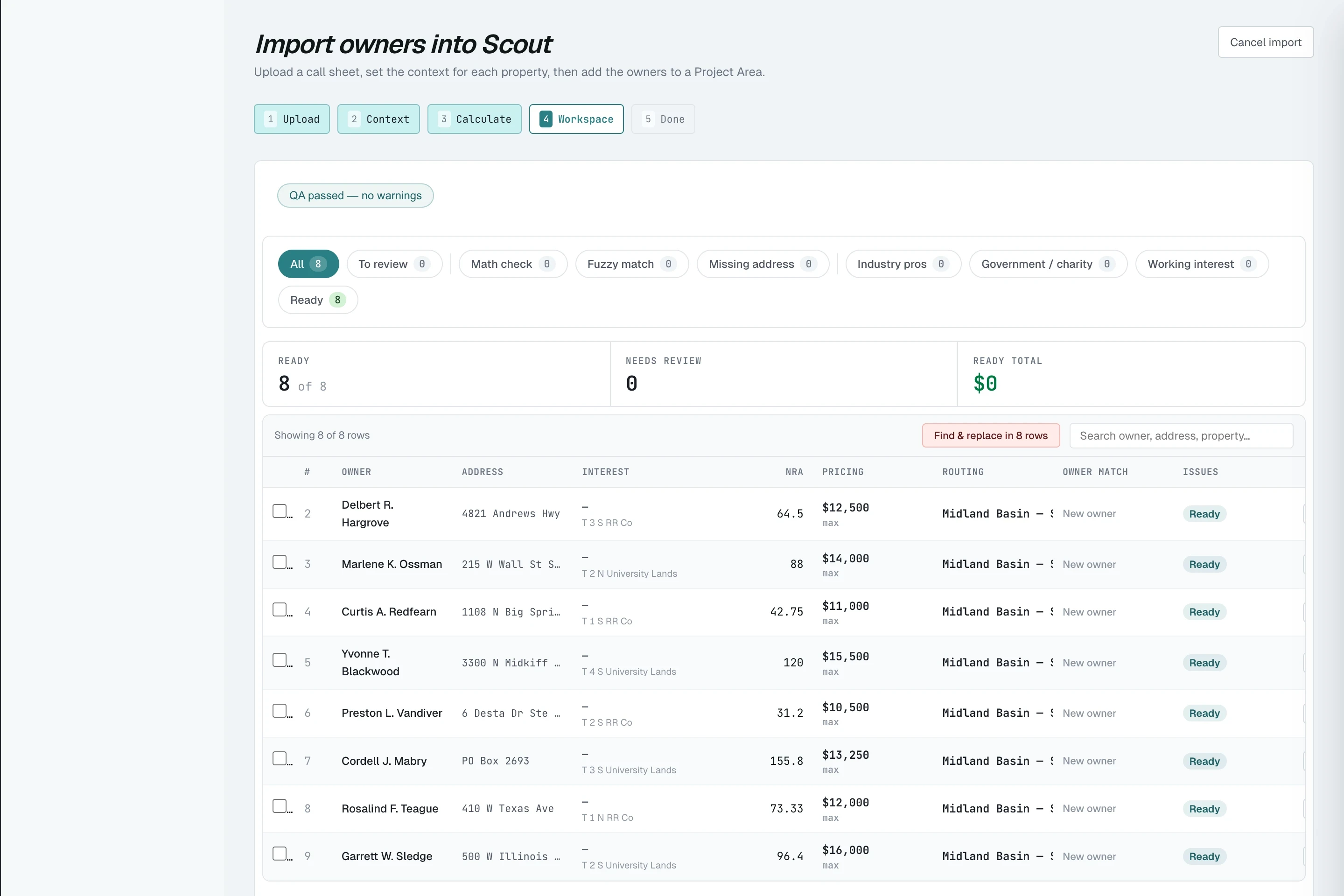Click address 4821 Andrews Hwy
Viewport: 1344px width, 896px height.
[x=510, y=514]
